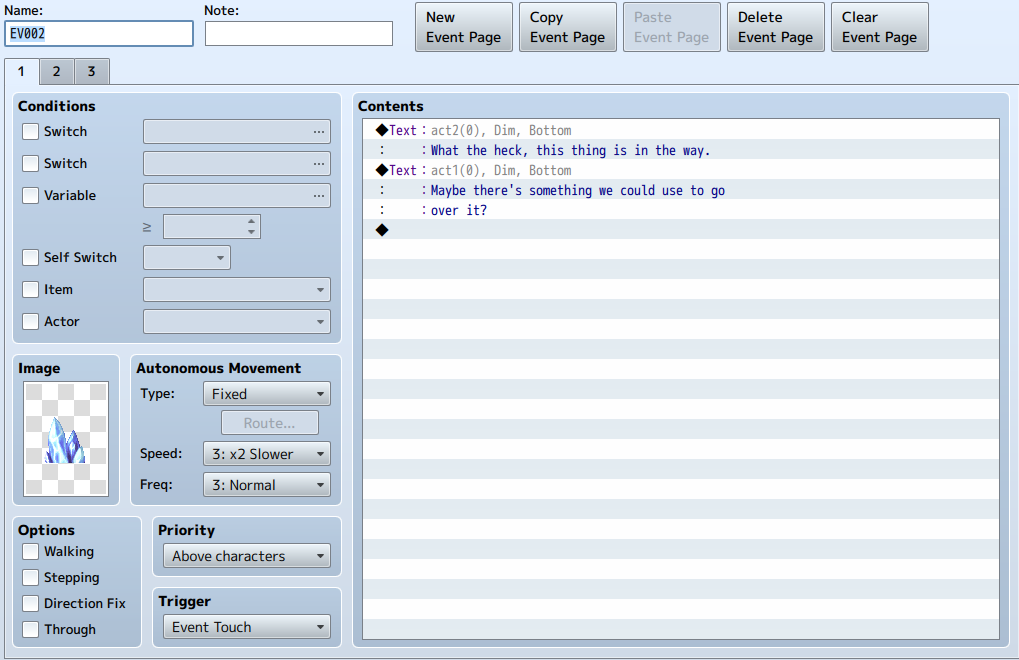Enable the Self Switch condition checkbox
The width and height of the screenshot is (1019, 660).
pyautogui.click(x=31, y=257)
